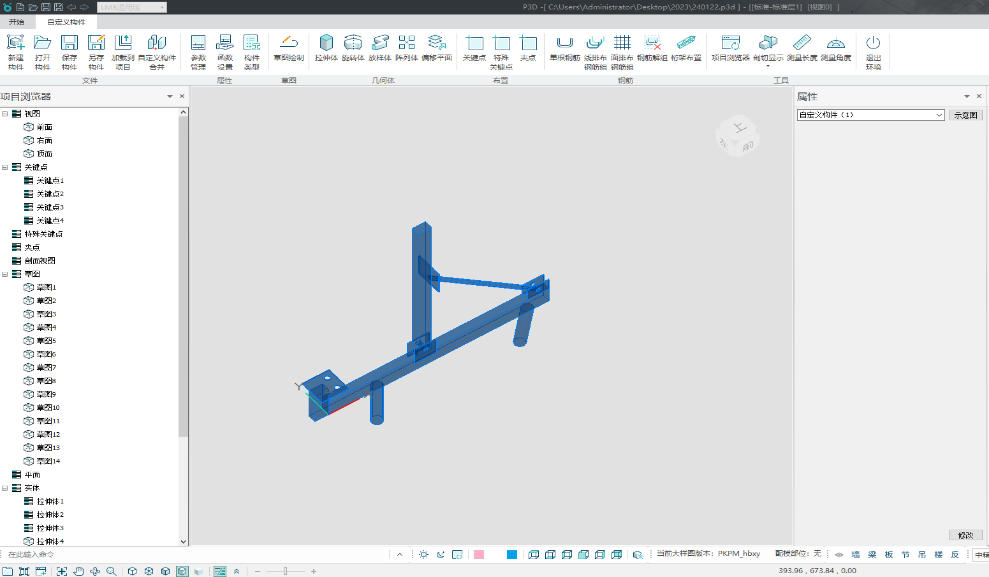Collapse the 关键点 tree node
989x577 pixels.
point(5,167)
